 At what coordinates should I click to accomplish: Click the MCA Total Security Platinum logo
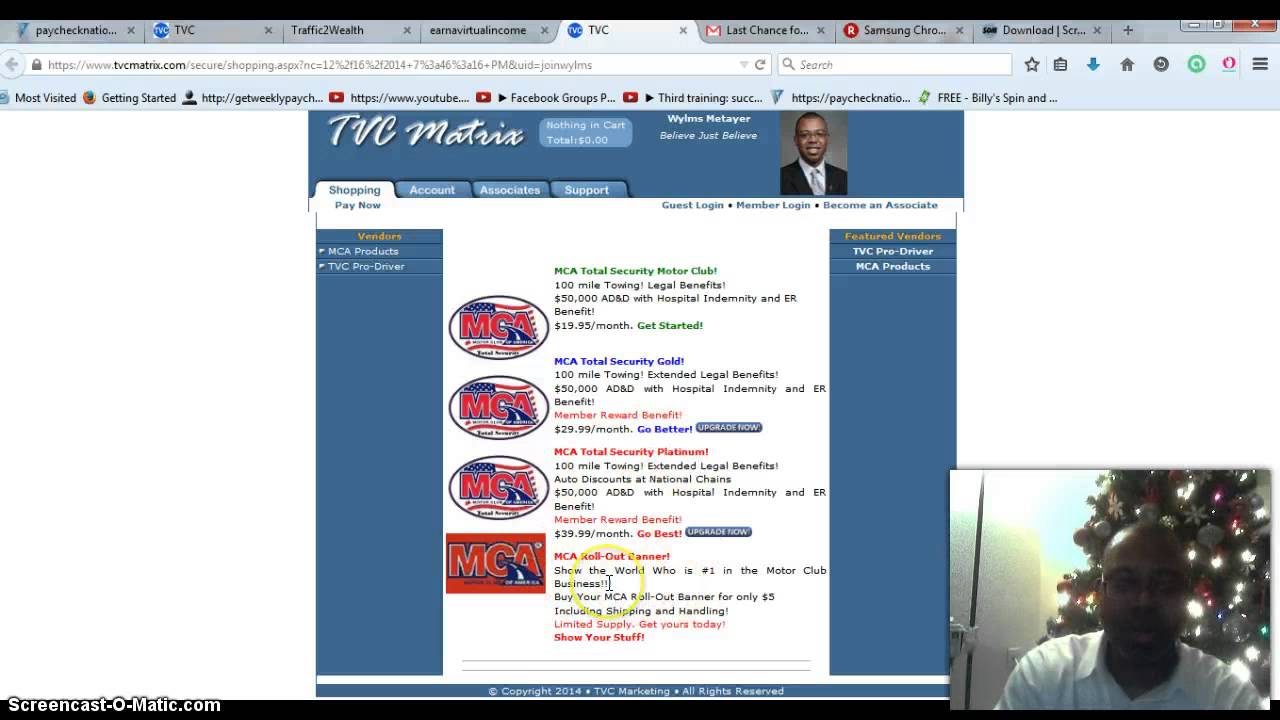click(x=498, y=487)
